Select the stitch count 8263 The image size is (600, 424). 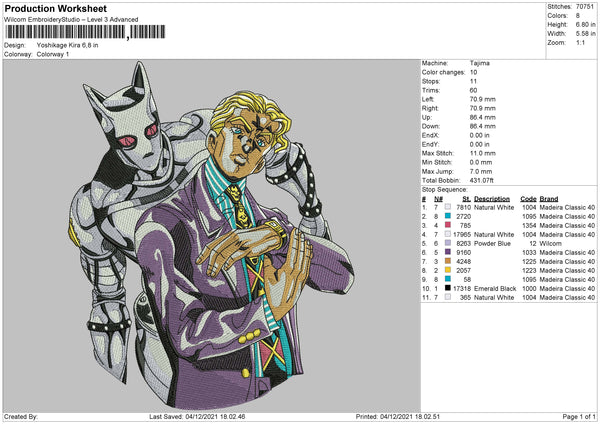[463, 243]
